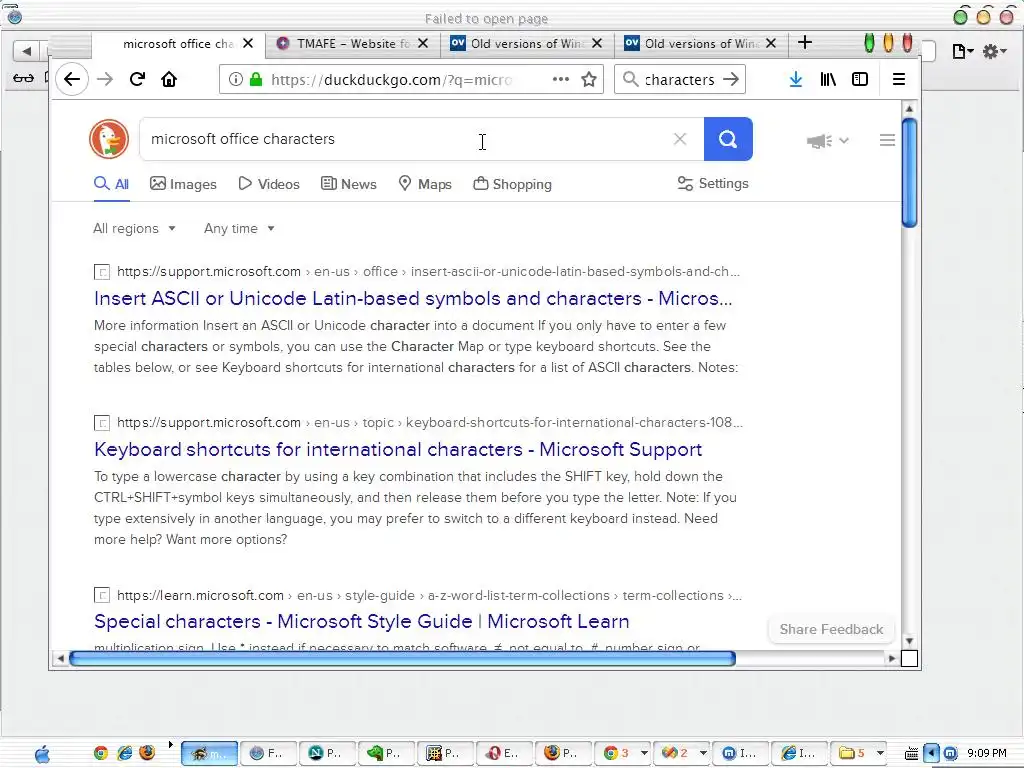Image resolution: width=1024 pixels, height=768 pixels.
Task: Reload the DuckDuckGo page
Action: [137, 80]
